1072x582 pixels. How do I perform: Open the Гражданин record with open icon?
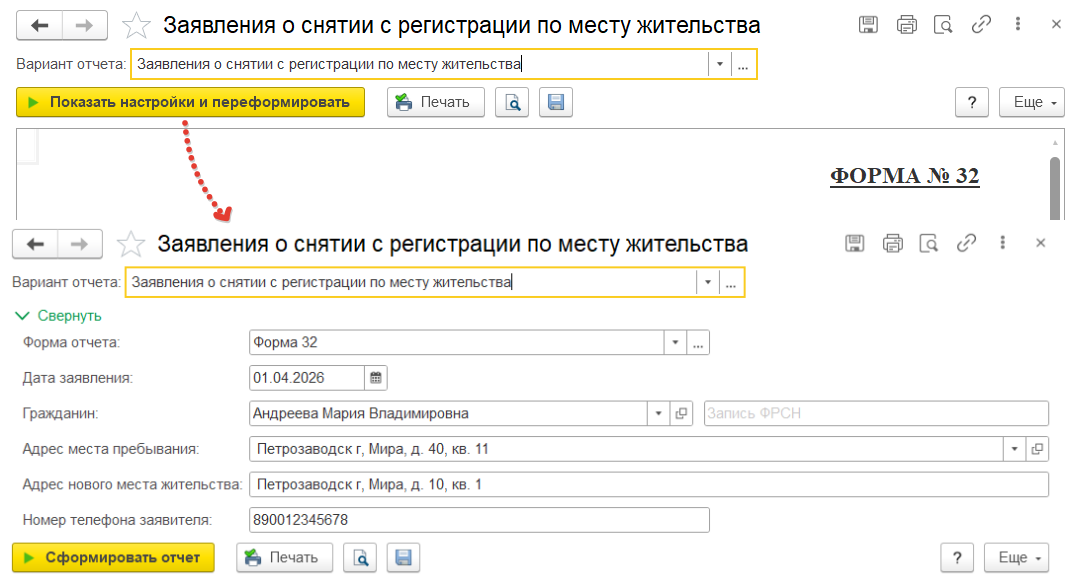point(682,414)
